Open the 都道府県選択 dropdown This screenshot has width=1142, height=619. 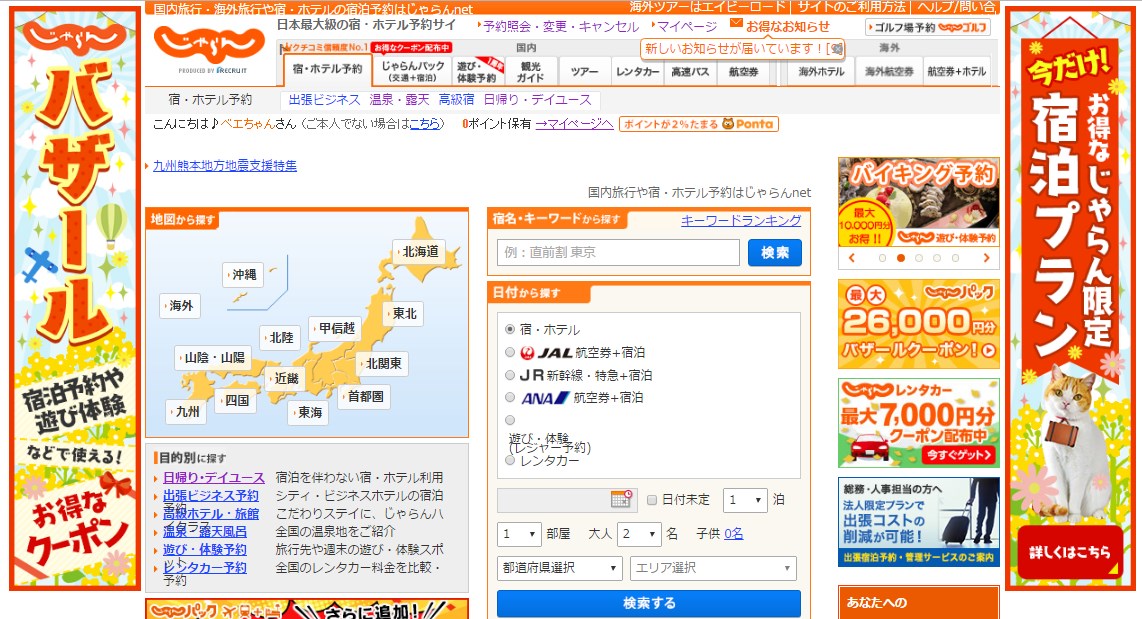tap(560, 568)
